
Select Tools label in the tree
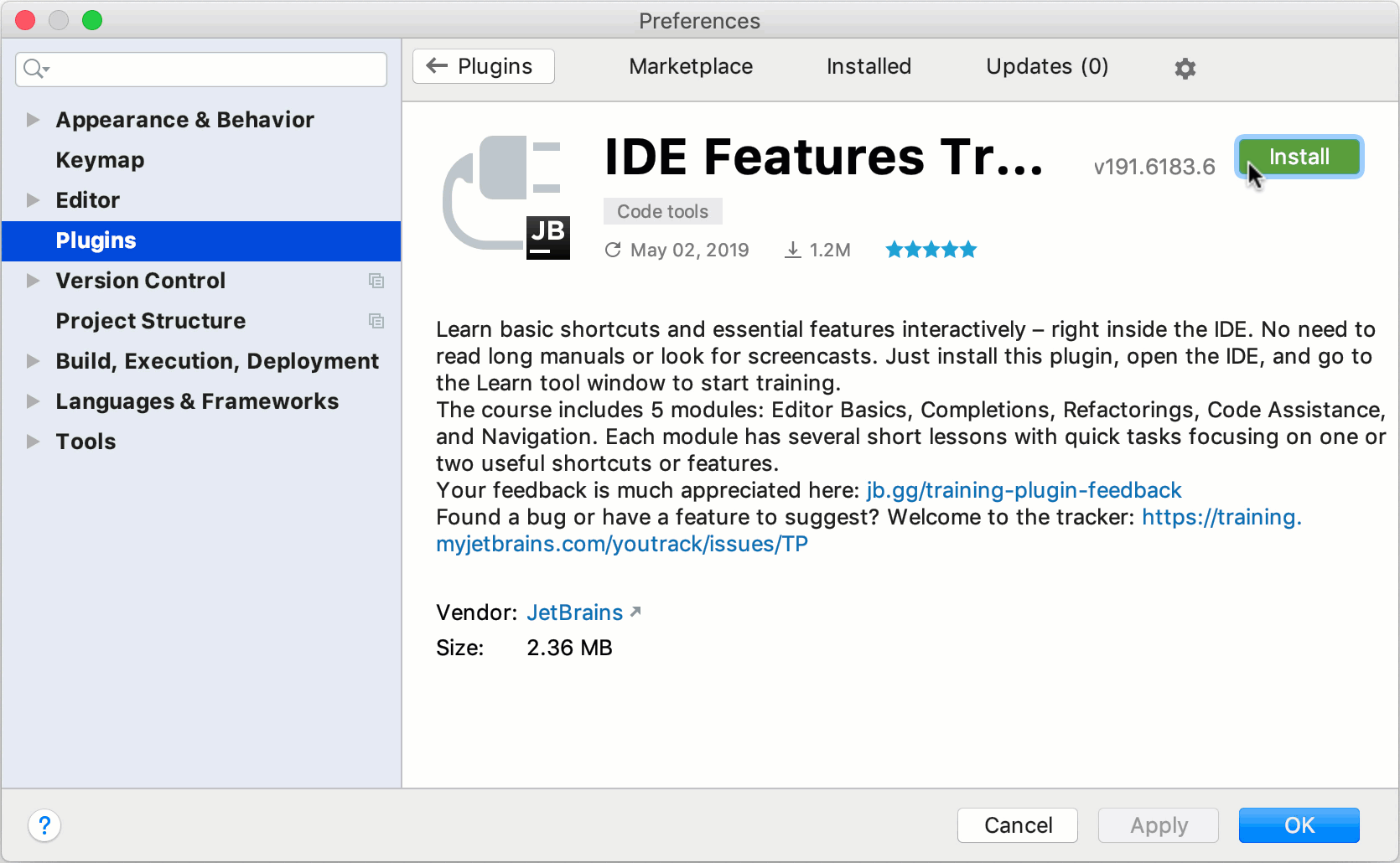(x=86, y=442)
